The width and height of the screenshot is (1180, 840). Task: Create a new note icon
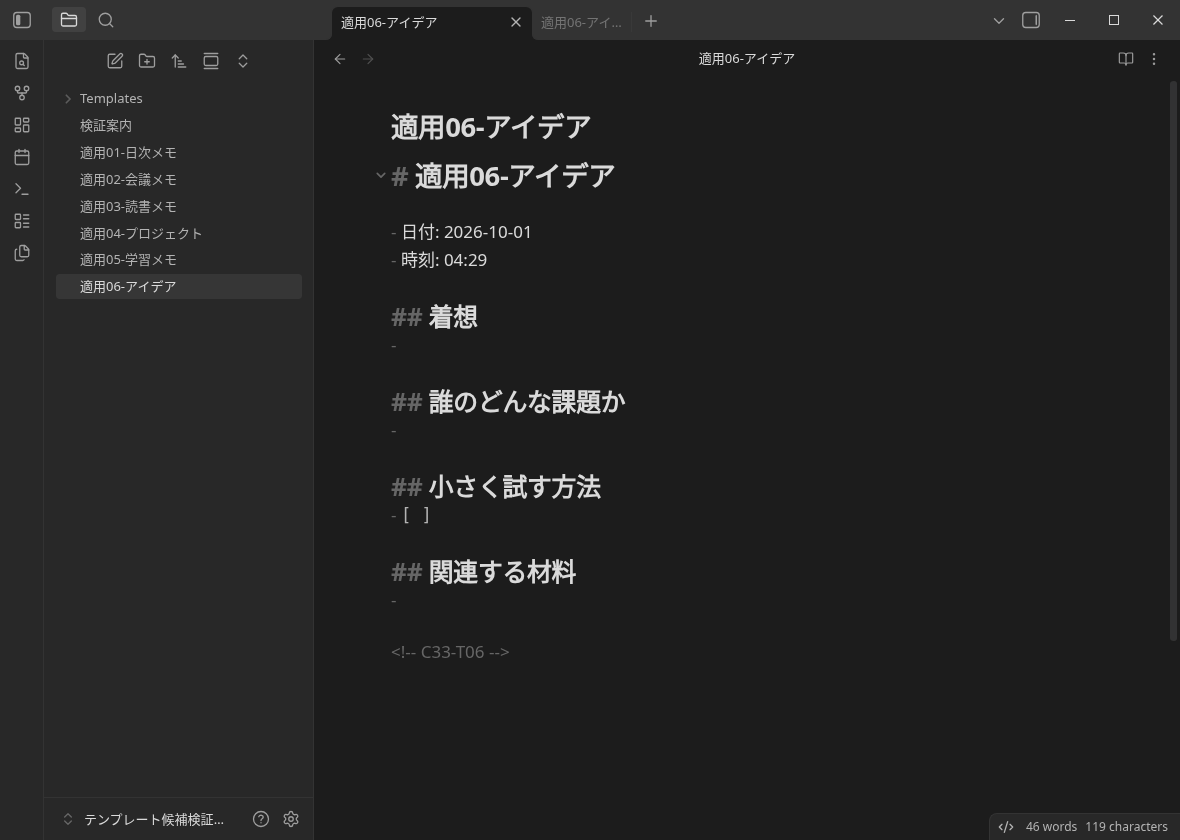115,61
